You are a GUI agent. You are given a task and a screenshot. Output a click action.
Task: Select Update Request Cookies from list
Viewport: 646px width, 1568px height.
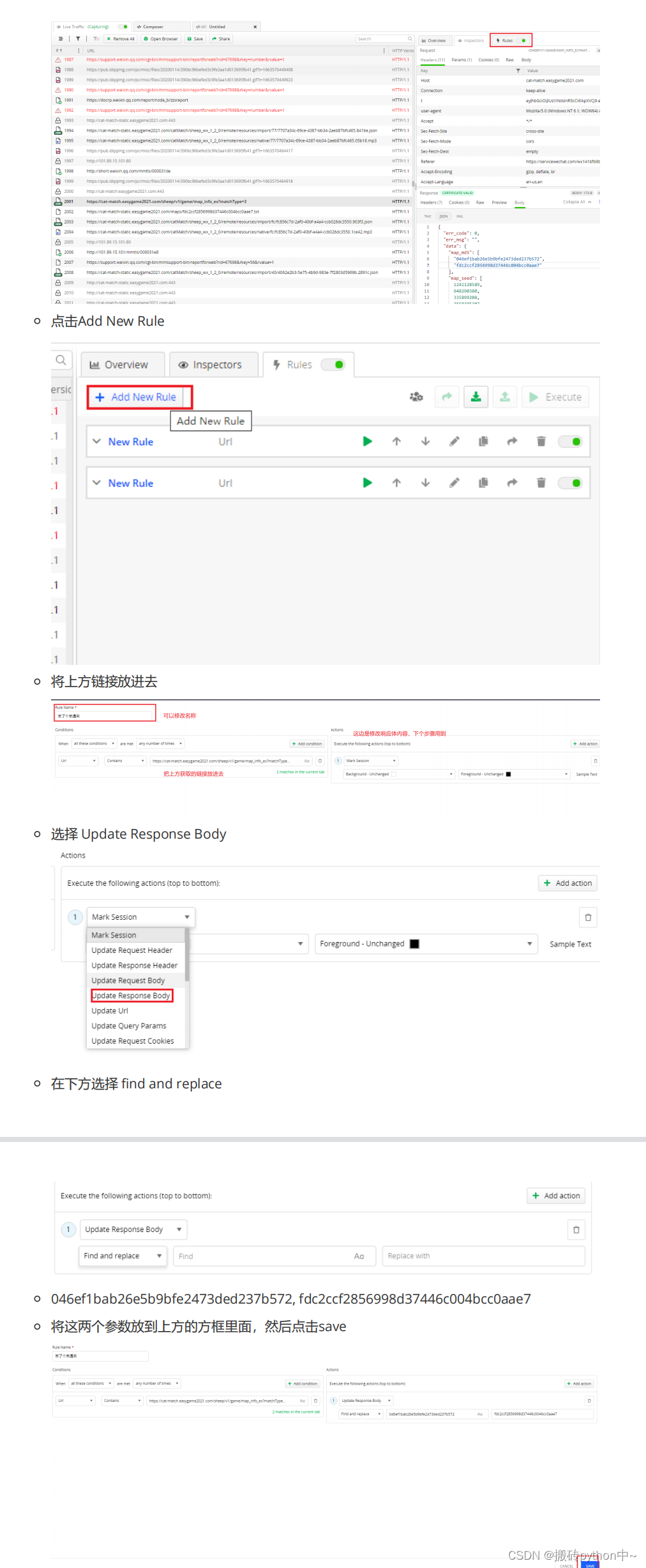pos(132,1041)
